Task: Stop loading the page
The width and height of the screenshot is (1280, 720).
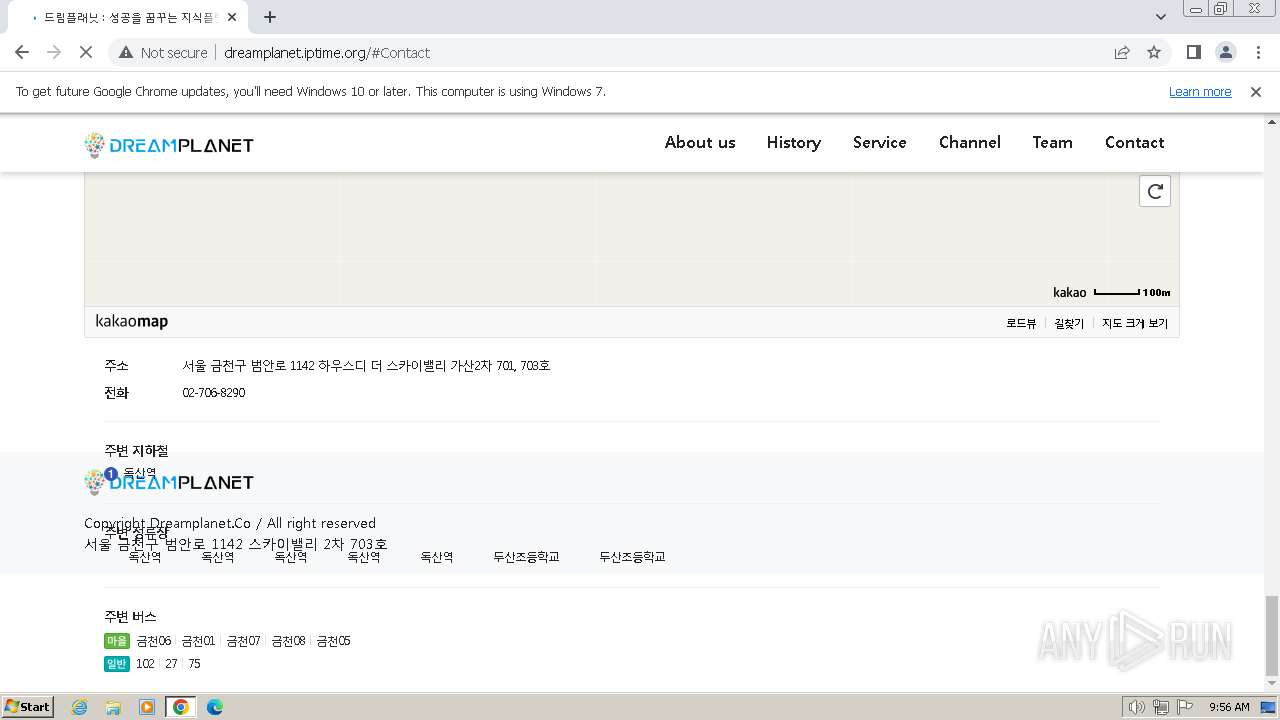Action: [86, 52]
